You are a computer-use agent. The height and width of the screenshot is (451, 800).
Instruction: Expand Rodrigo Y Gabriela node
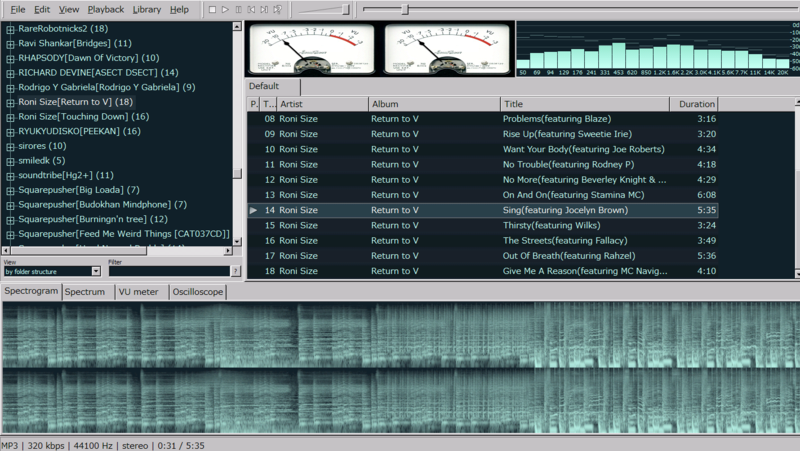pyautogui.click(x=10, y=88)
